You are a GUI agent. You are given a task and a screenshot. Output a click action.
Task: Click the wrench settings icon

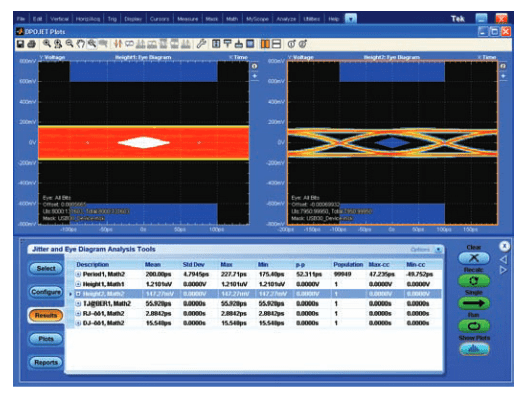[x=201, y=44]
